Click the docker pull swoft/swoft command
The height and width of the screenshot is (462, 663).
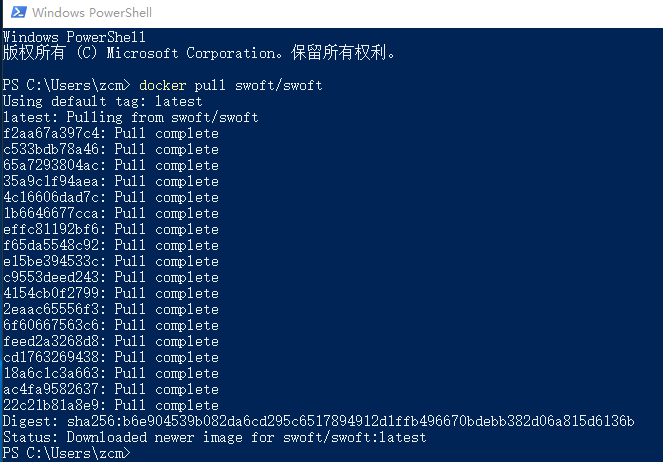coord(231,85)
